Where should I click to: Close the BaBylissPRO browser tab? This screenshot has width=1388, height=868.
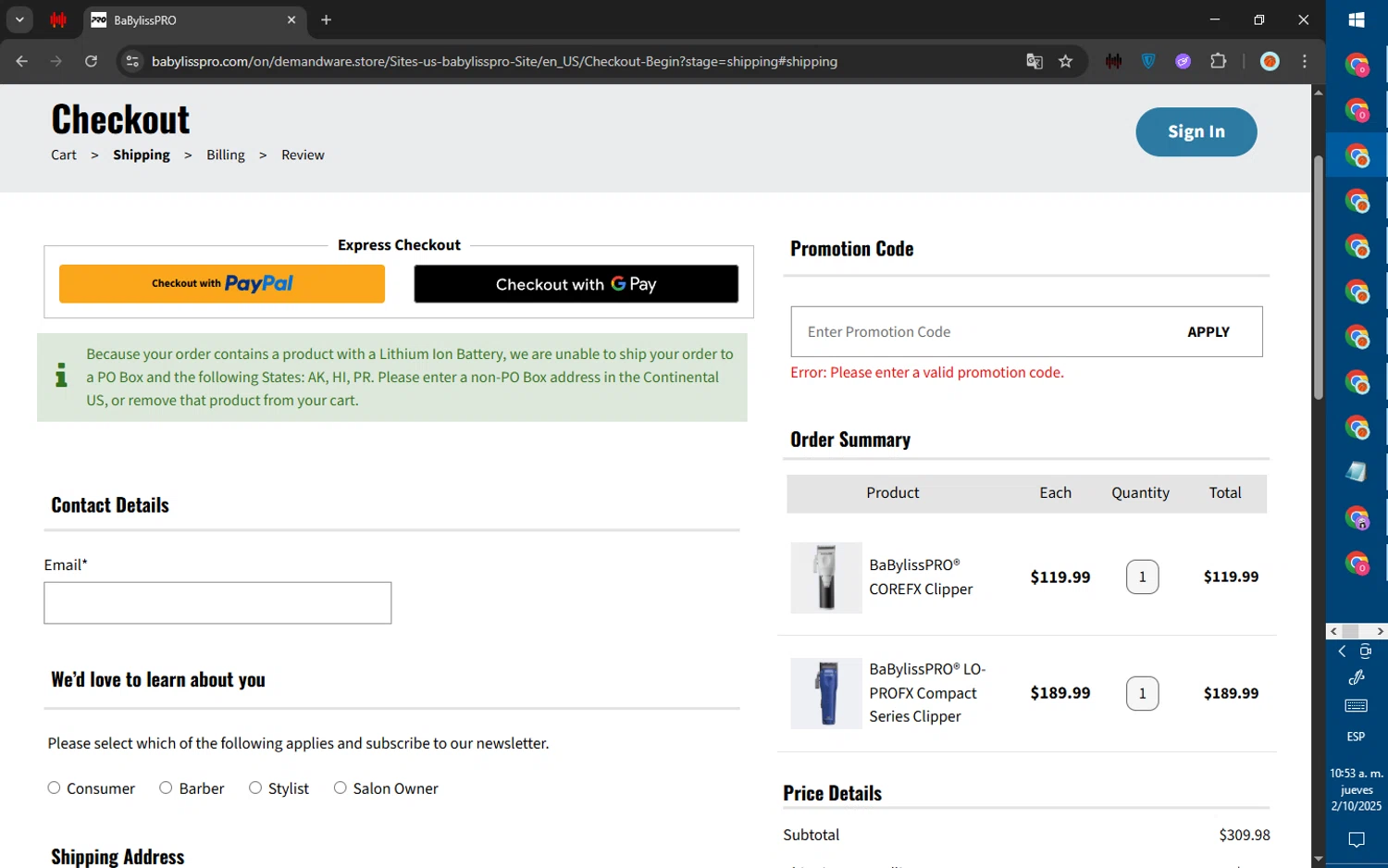291,19
